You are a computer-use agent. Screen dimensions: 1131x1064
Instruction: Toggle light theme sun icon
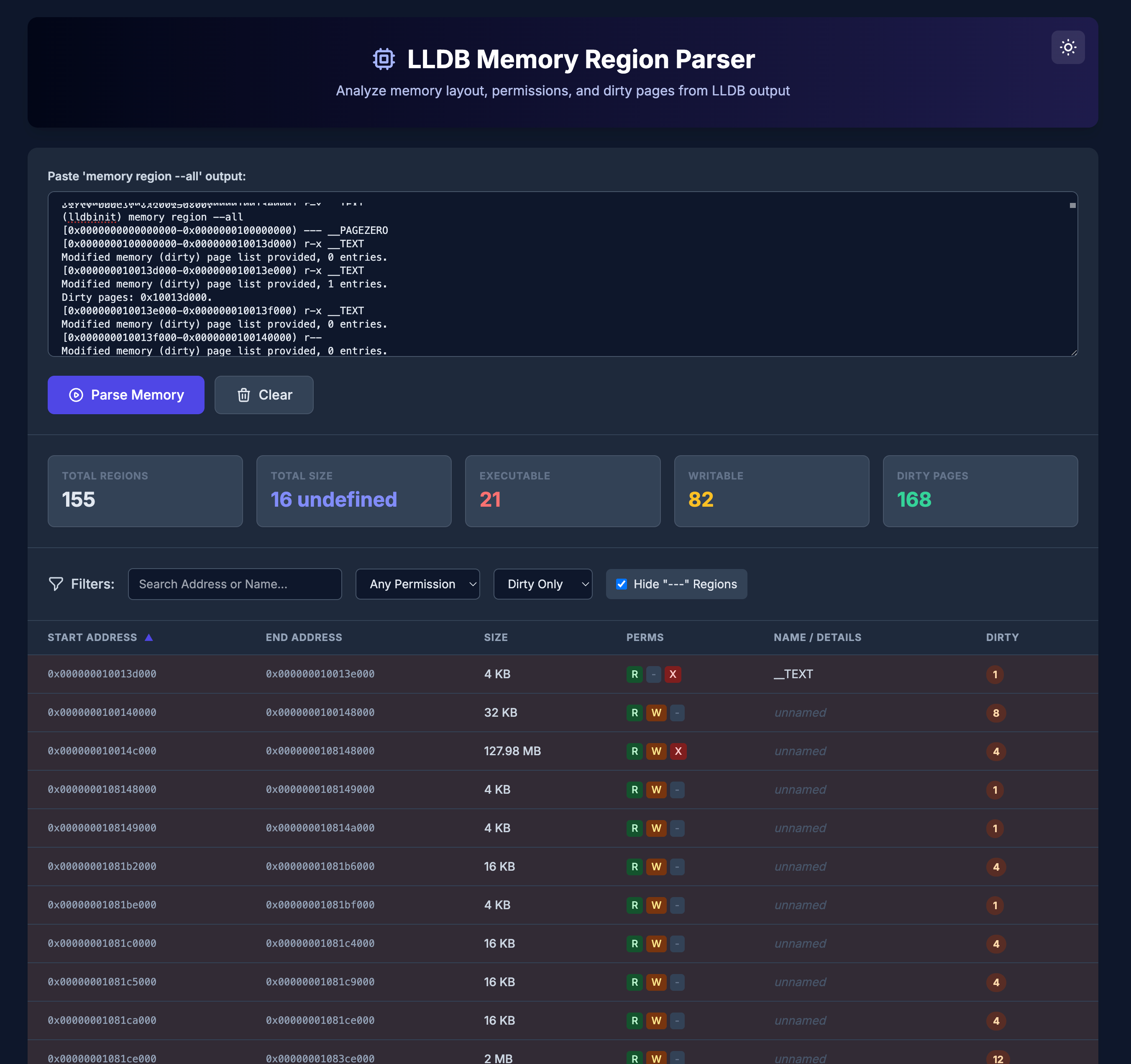point(1067,47)
